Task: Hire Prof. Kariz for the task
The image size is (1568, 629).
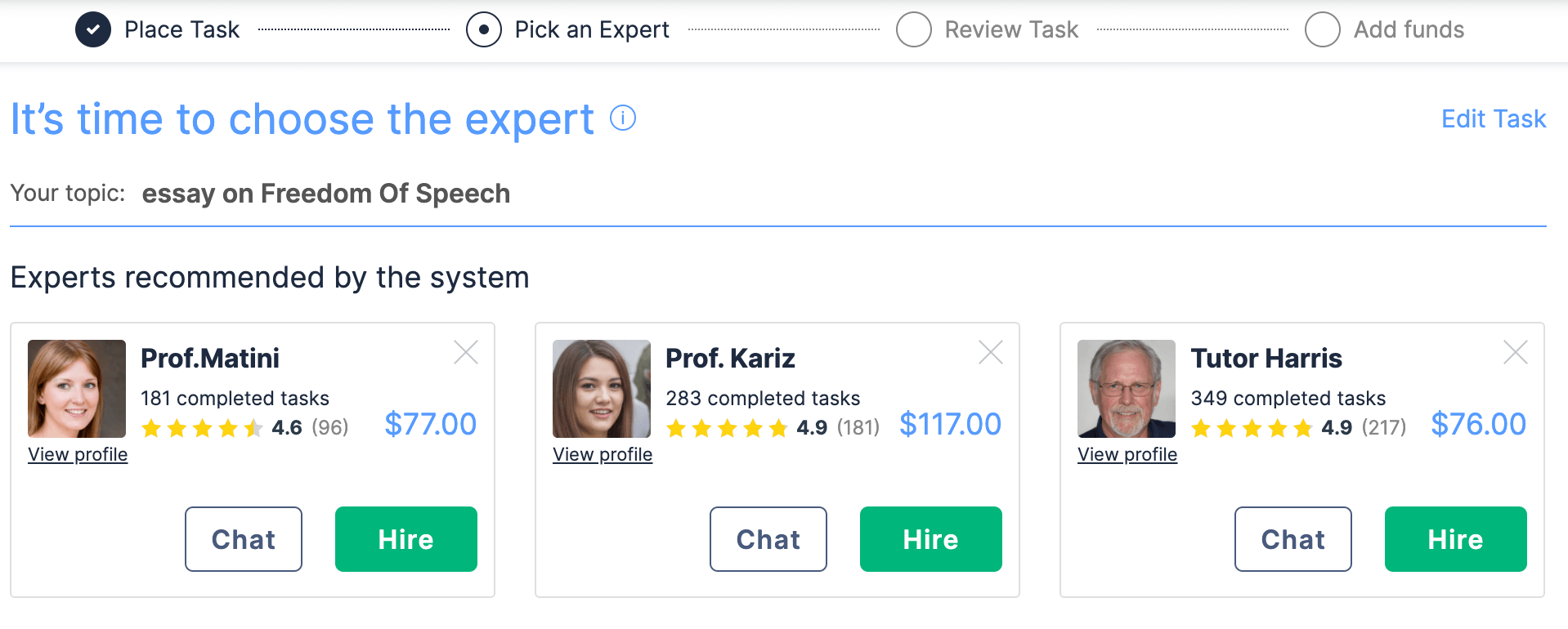Action: 931,539
